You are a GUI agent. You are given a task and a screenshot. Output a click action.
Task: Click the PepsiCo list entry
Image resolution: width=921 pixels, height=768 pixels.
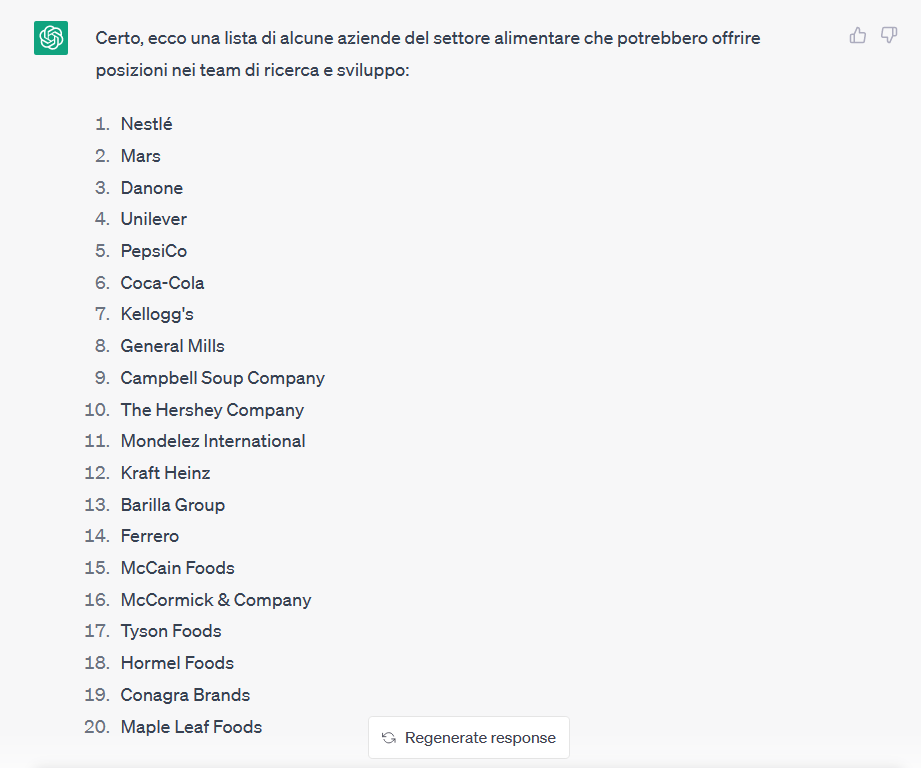[154, 251]
